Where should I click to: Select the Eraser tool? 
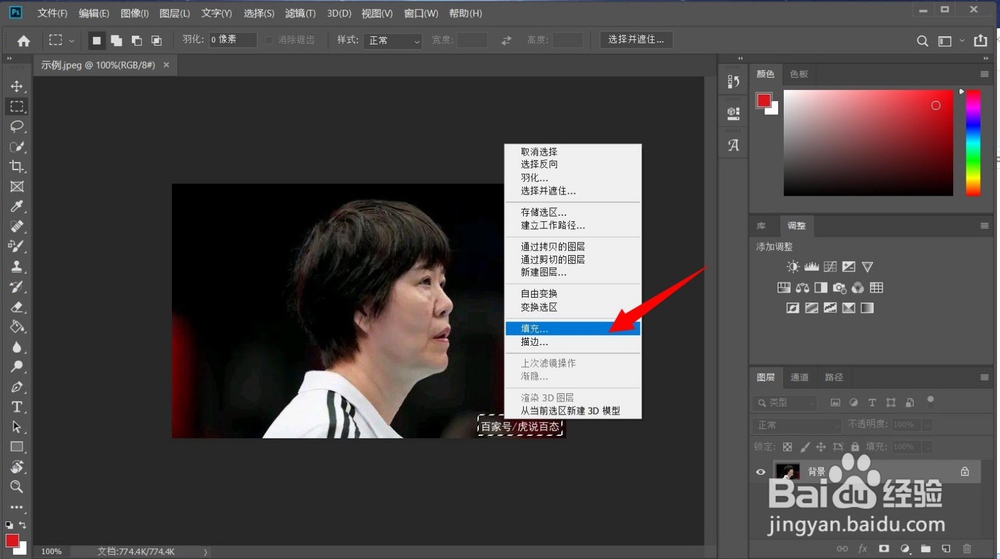(x=17, y=307)
